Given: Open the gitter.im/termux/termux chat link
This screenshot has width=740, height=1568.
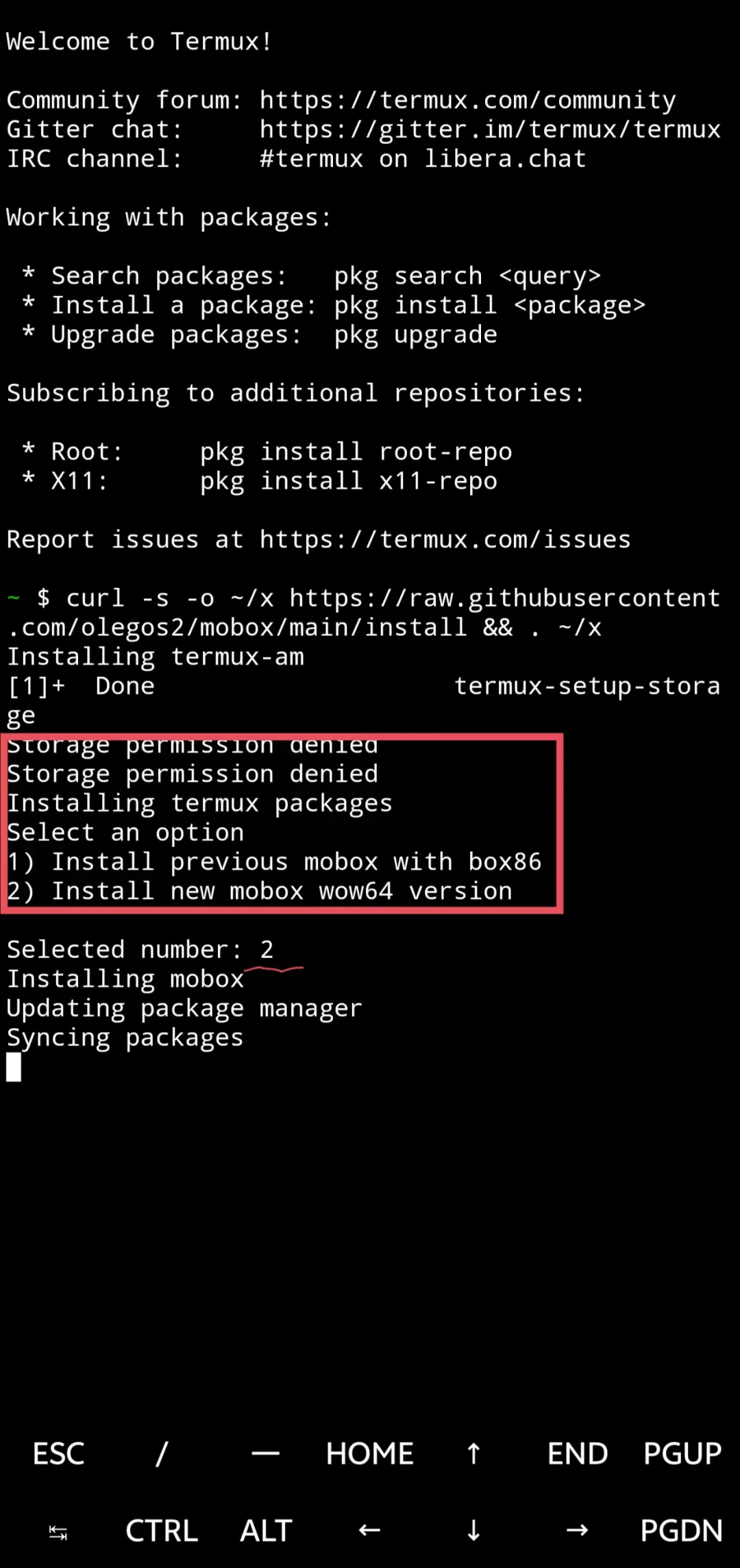Looking at the screenshot, I should click(x=490, y=130).
